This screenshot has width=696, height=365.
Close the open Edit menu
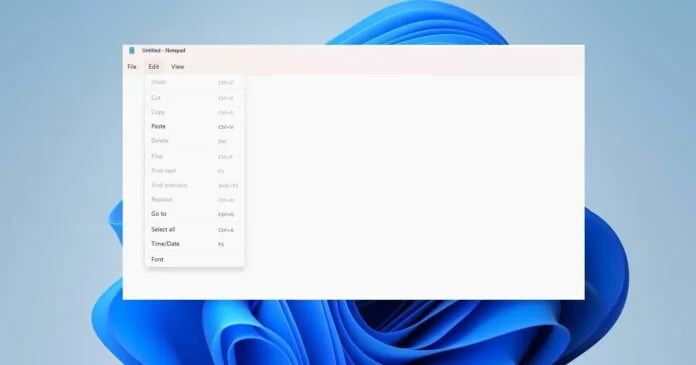click(154, 67)
